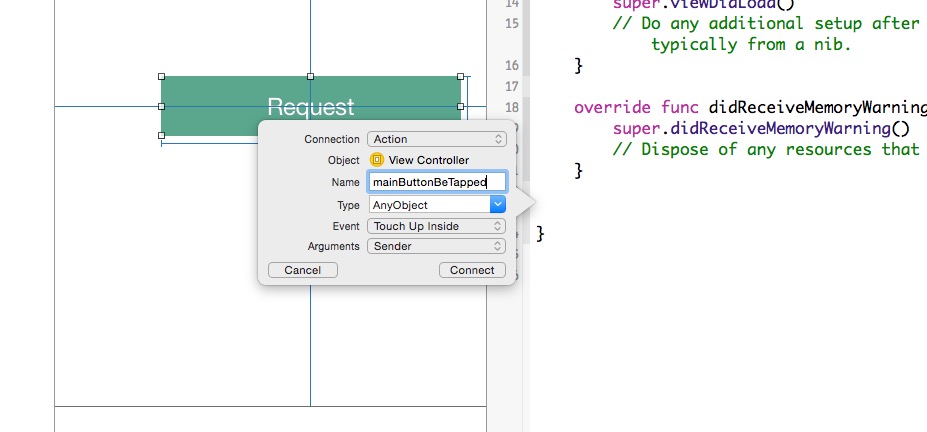Click the top-right resize handle of Request button
This screenshot has width=927, height=432.
(461, 76)
